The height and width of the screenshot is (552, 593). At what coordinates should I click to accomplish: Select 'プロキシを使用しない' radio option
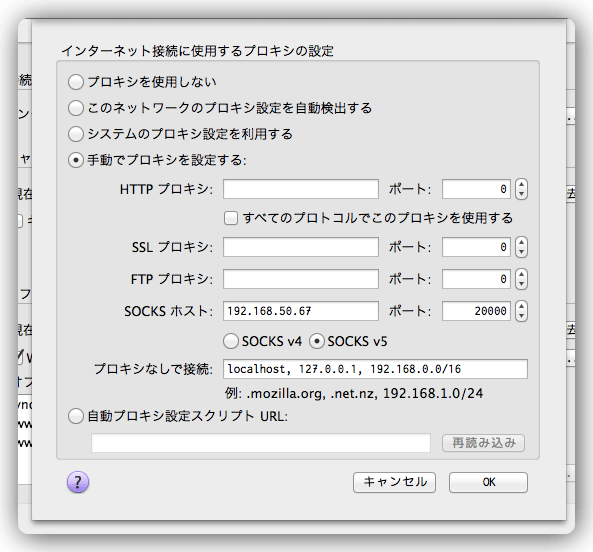(76, 82)
